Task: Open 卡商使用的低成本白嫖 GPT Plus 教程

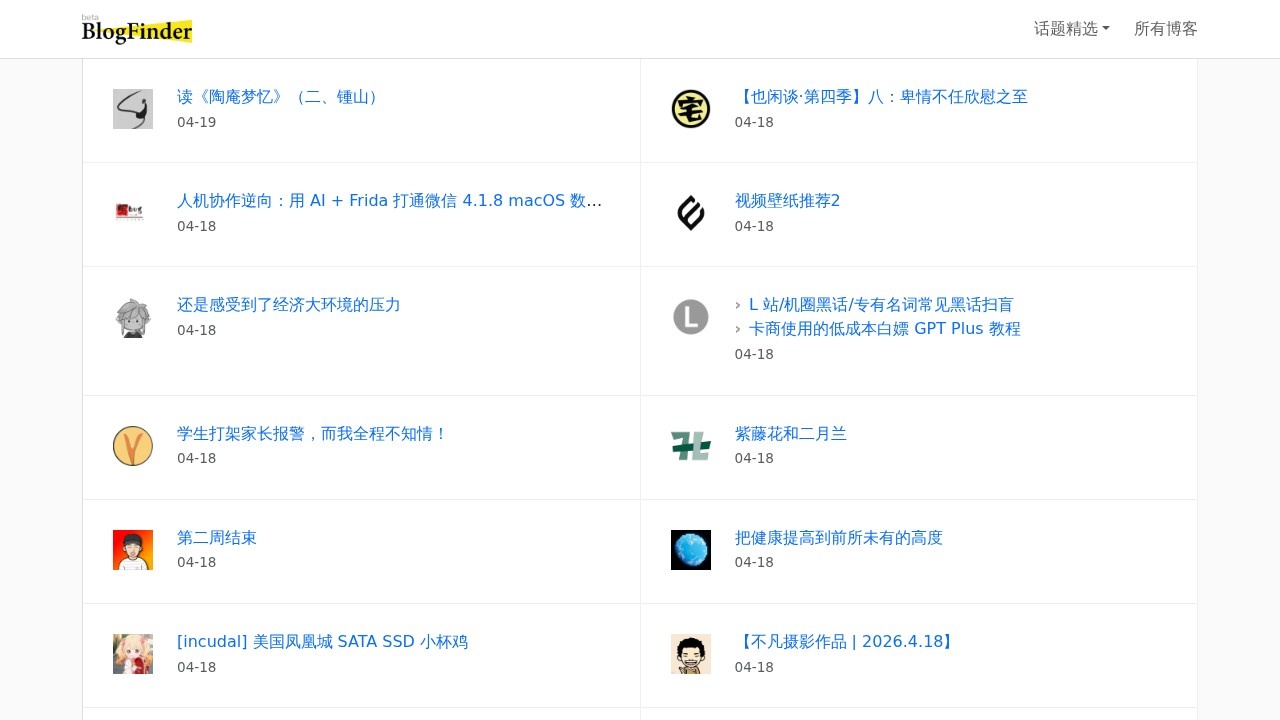Action: [884, 329]
